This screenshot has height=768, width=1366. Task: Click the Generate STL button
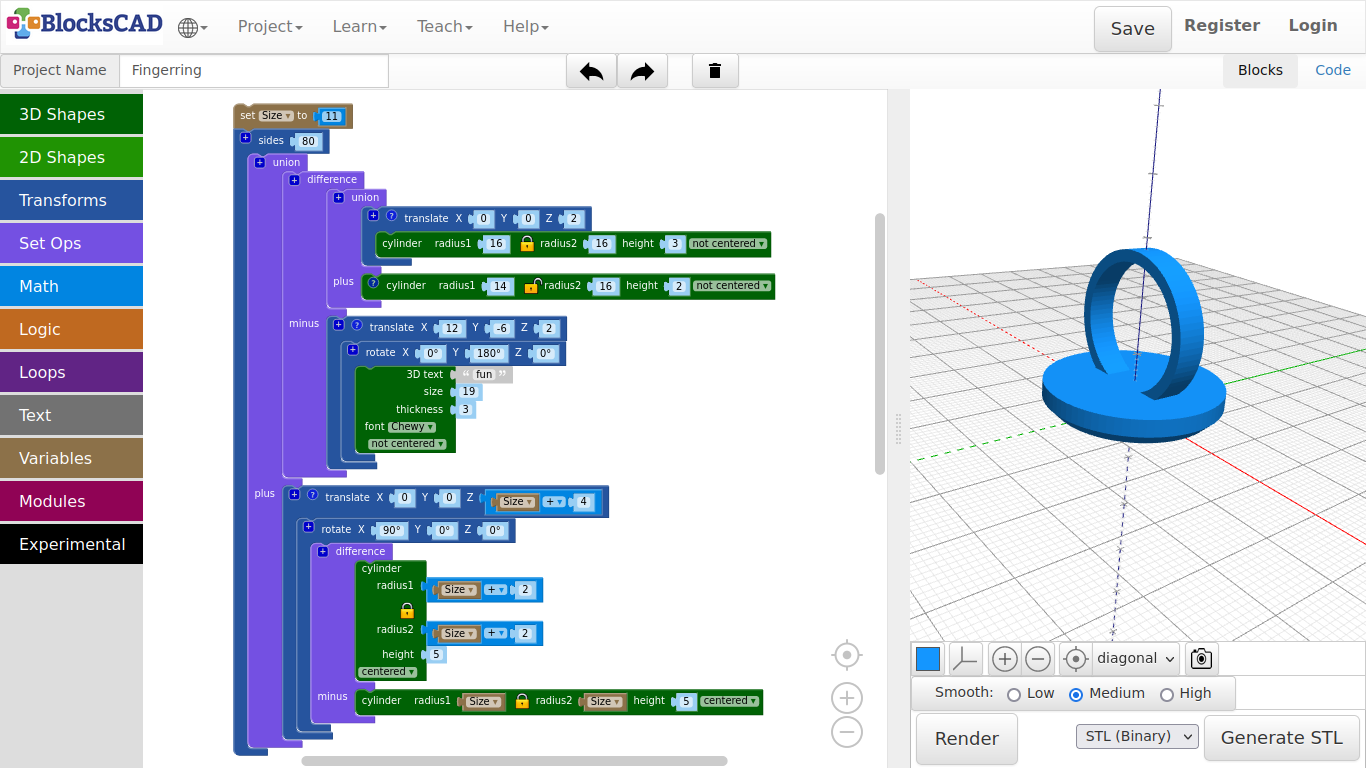(x=1281, y=738)
